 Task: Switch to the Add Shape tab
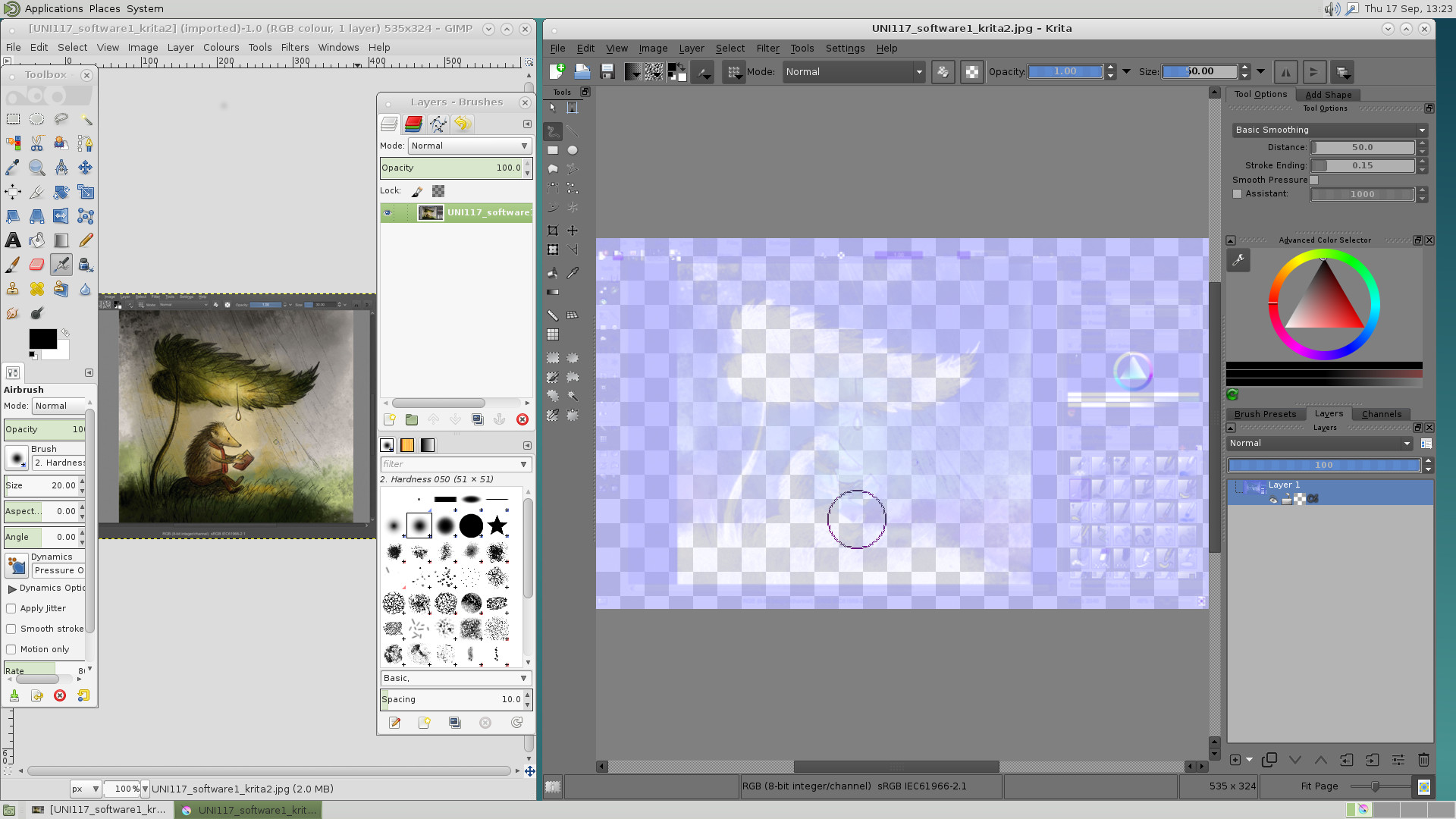pyautogui.click(x=1328, y=95)
